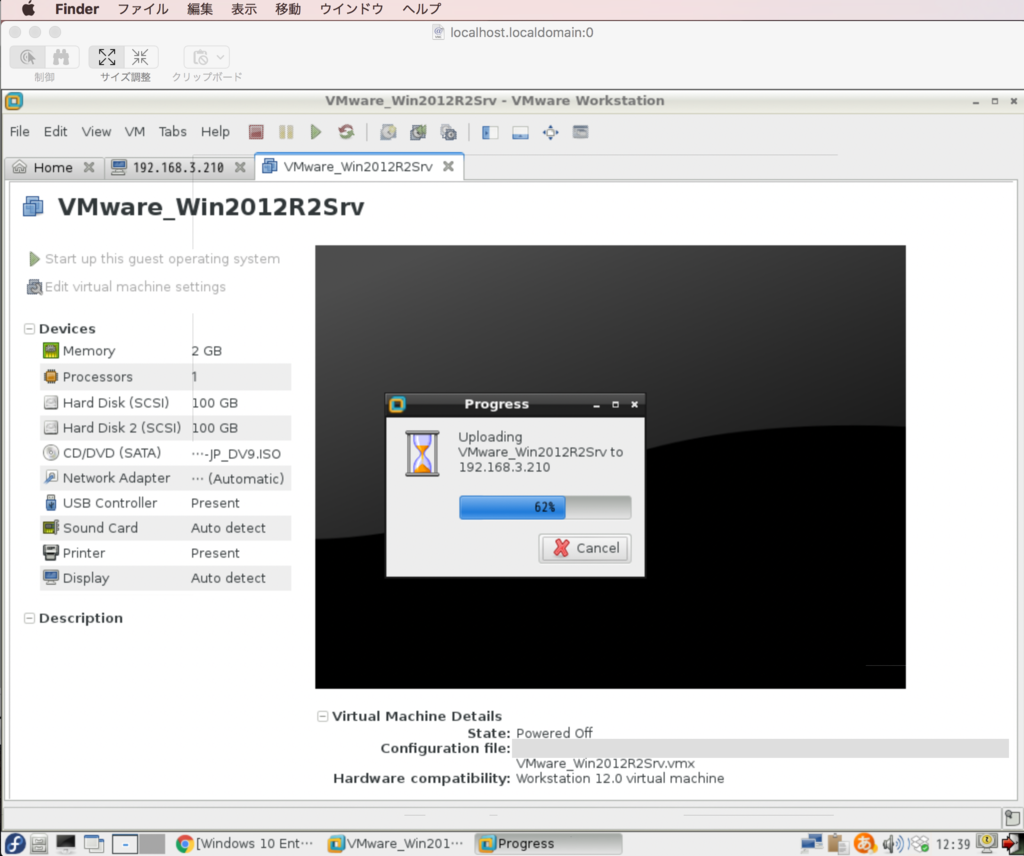This screenshot has height=856, width=1024.
Task: Click the Revert snapshot toolbar icon
Action: coord(418,133)
